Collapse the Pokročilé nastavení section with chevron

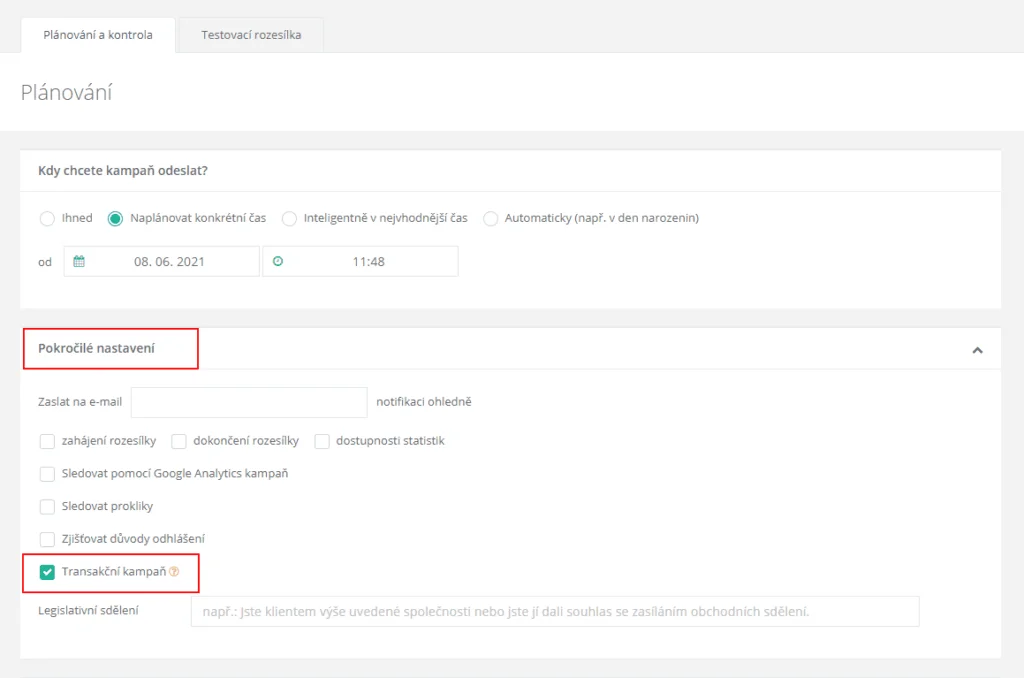[977, 350]
